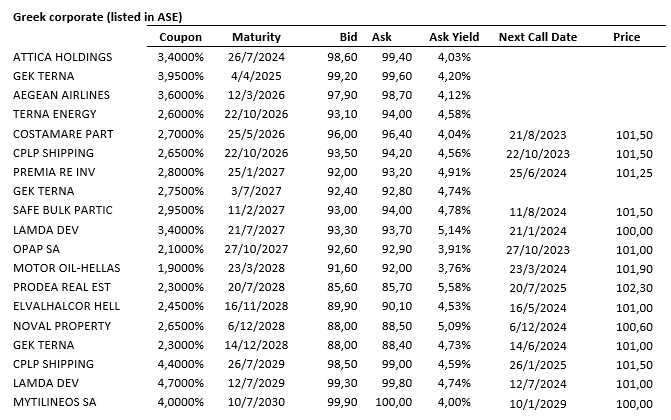
Task: Click the AEGEAN AIRLINES cell
Action: click(61, 95)
